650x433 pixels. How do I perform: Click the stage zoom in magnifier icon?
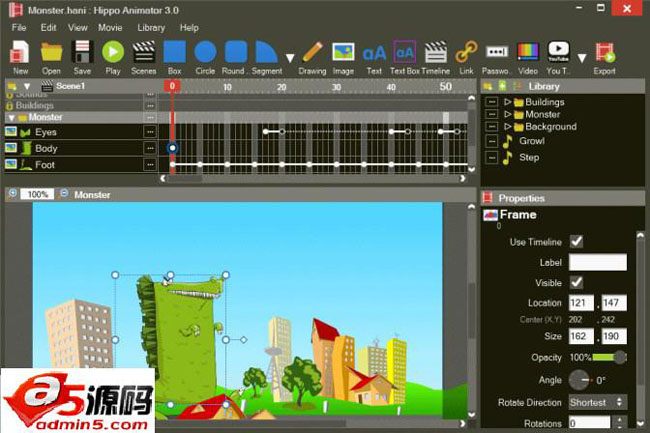tap(13, 194)
